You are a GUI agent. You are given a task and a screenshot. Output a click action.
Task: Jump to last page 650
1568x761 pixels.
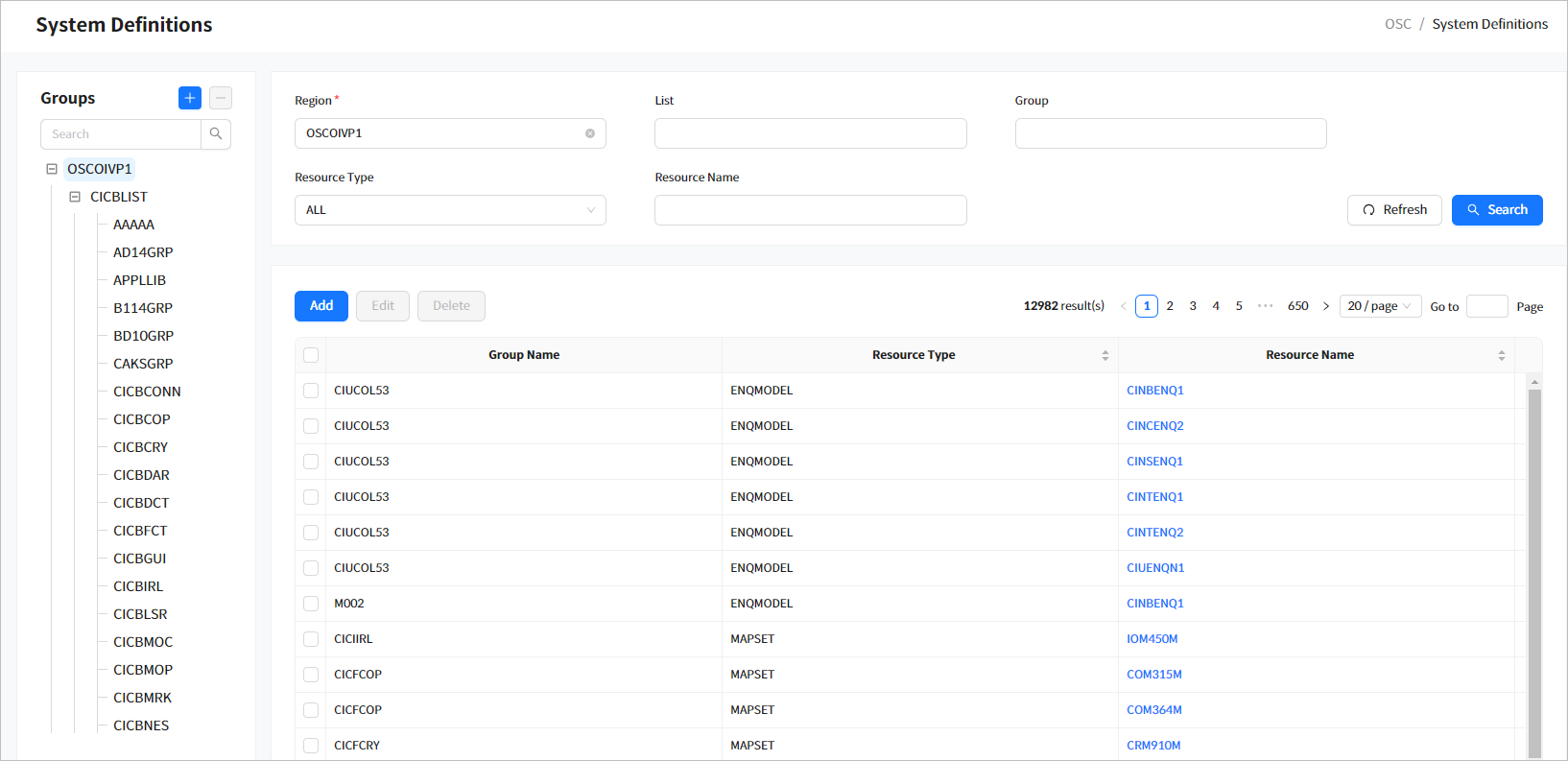click(1297, 306)
